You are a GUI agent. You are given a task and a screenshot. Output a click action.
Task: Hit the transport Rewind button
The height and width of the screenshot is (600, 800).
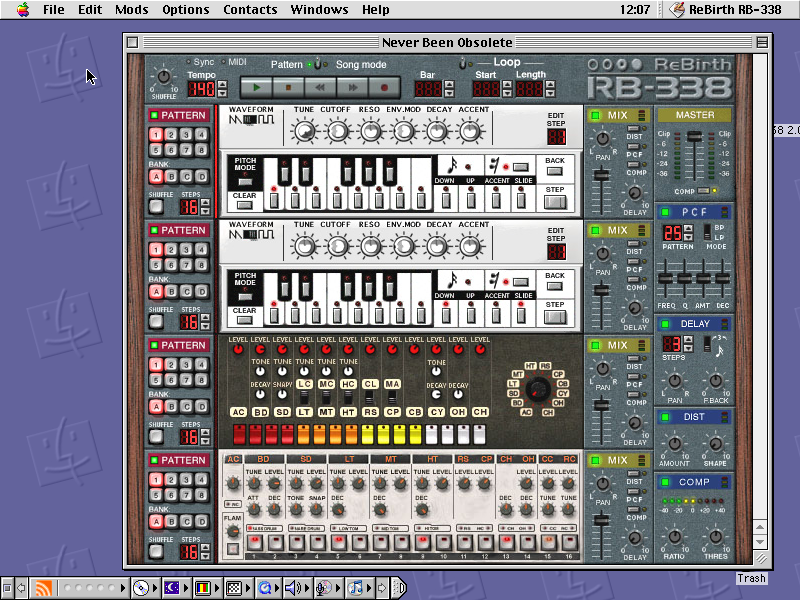tap(320, 88)
